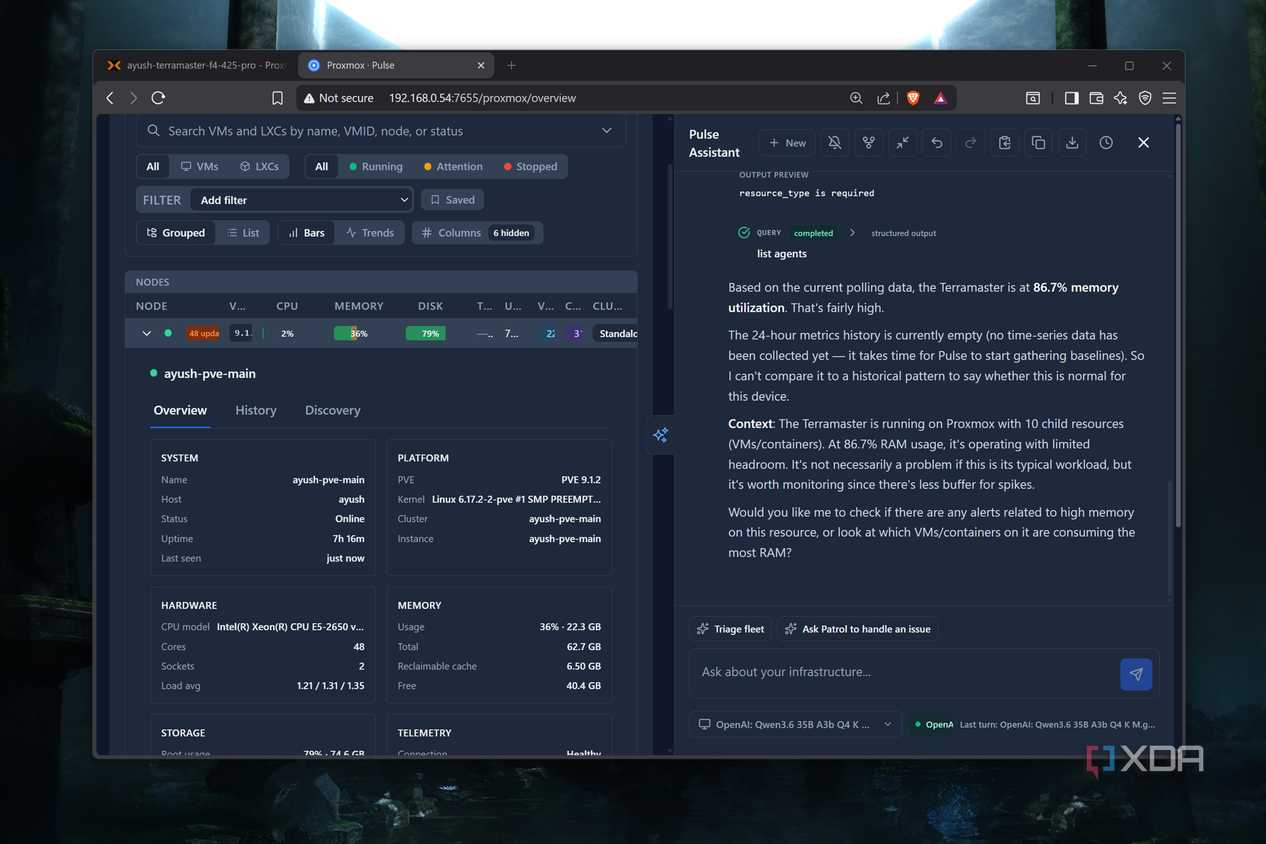Filter by Attention status

[453, 166]
